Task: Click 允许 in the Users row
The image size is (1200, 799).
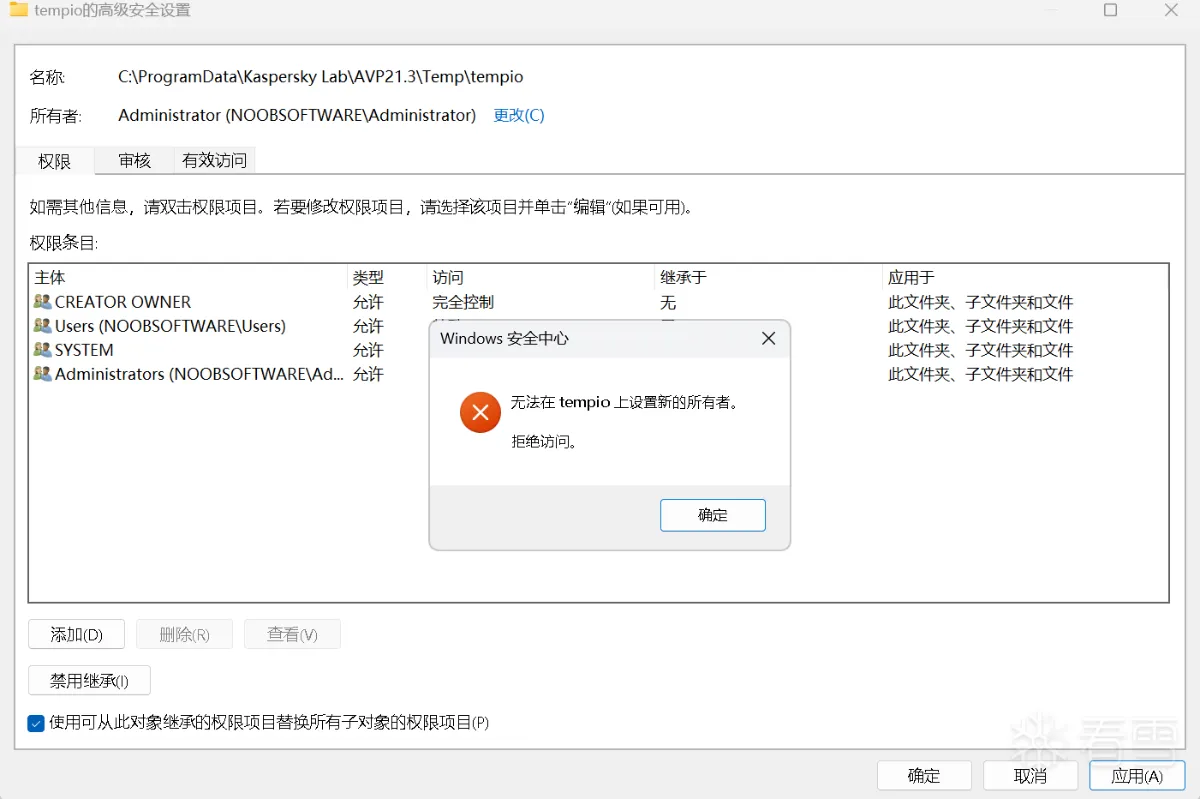Action: click(x=368, y=326)
